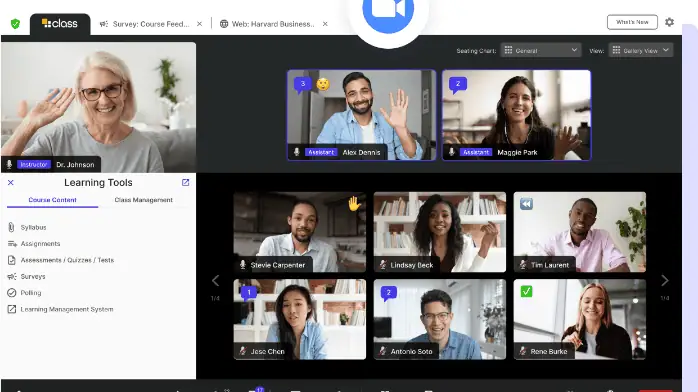
Task: Pop out the Learning Tools panel
Action: (185, 182)
